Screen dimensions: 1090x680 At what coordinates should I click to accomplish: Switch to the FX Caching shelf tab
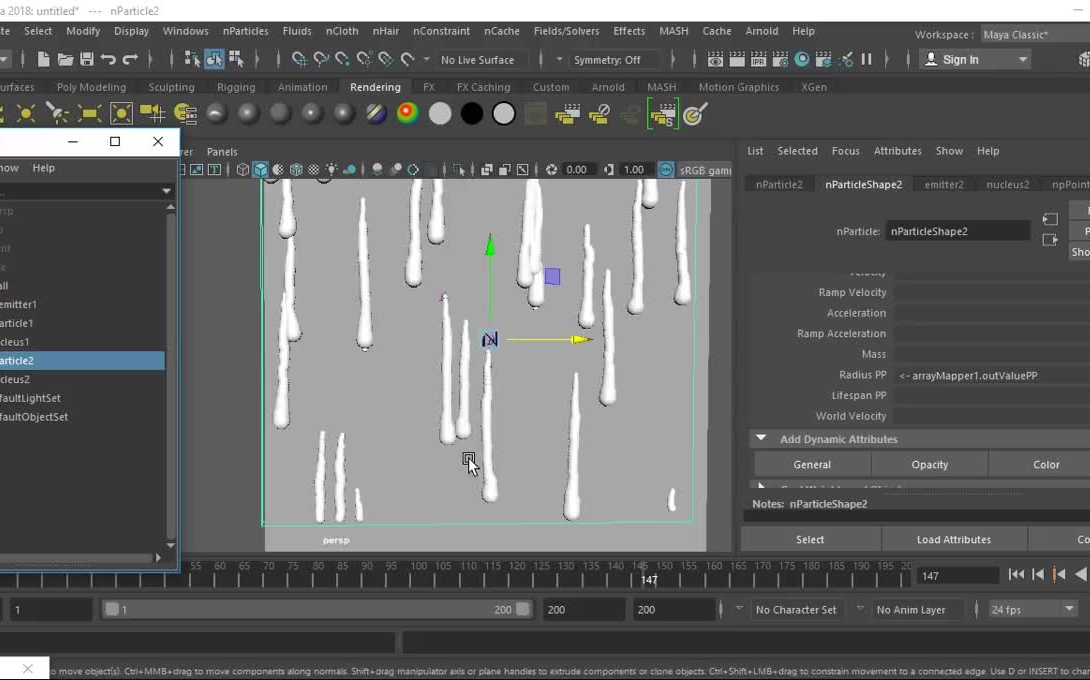(483, 87)
